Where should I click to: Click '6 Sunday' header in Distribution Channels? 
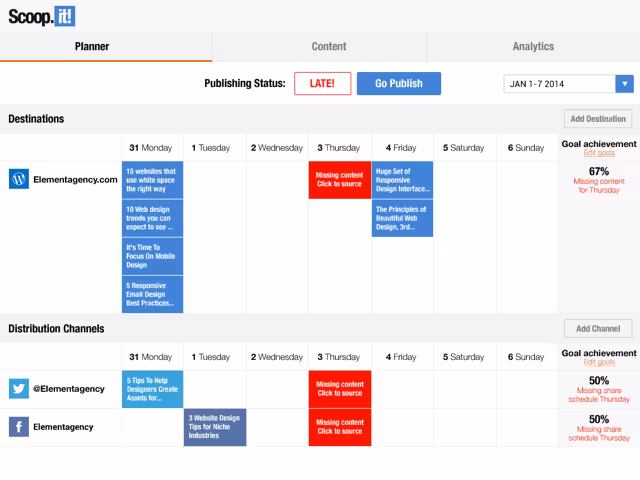pyautogui.click(x=526, y=357)
